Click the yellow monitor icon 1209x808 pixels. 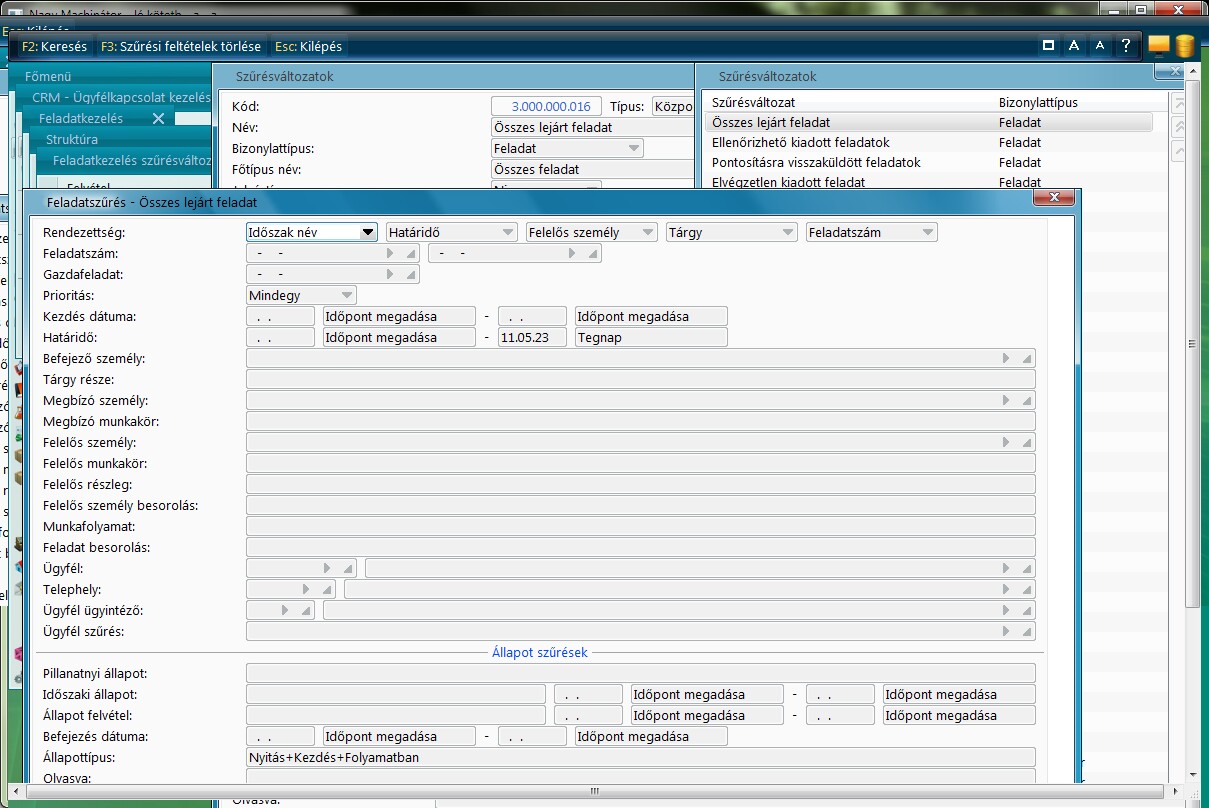pos(1159,45)
